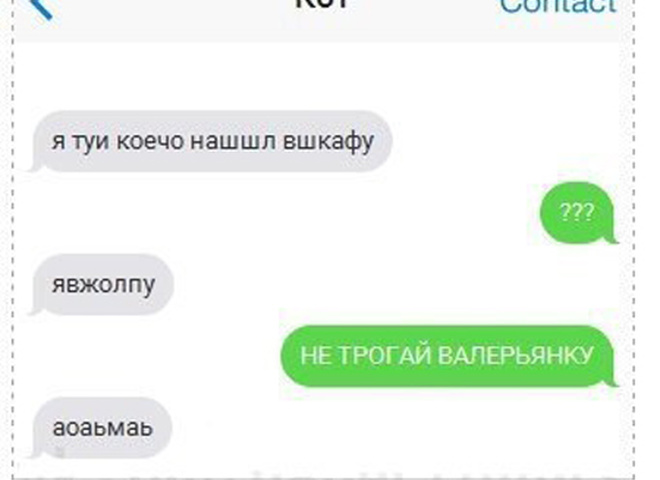Click the tail of the '???' bubble
The height and width of the screenshot is (480, 660).
(x=611, y=239)
